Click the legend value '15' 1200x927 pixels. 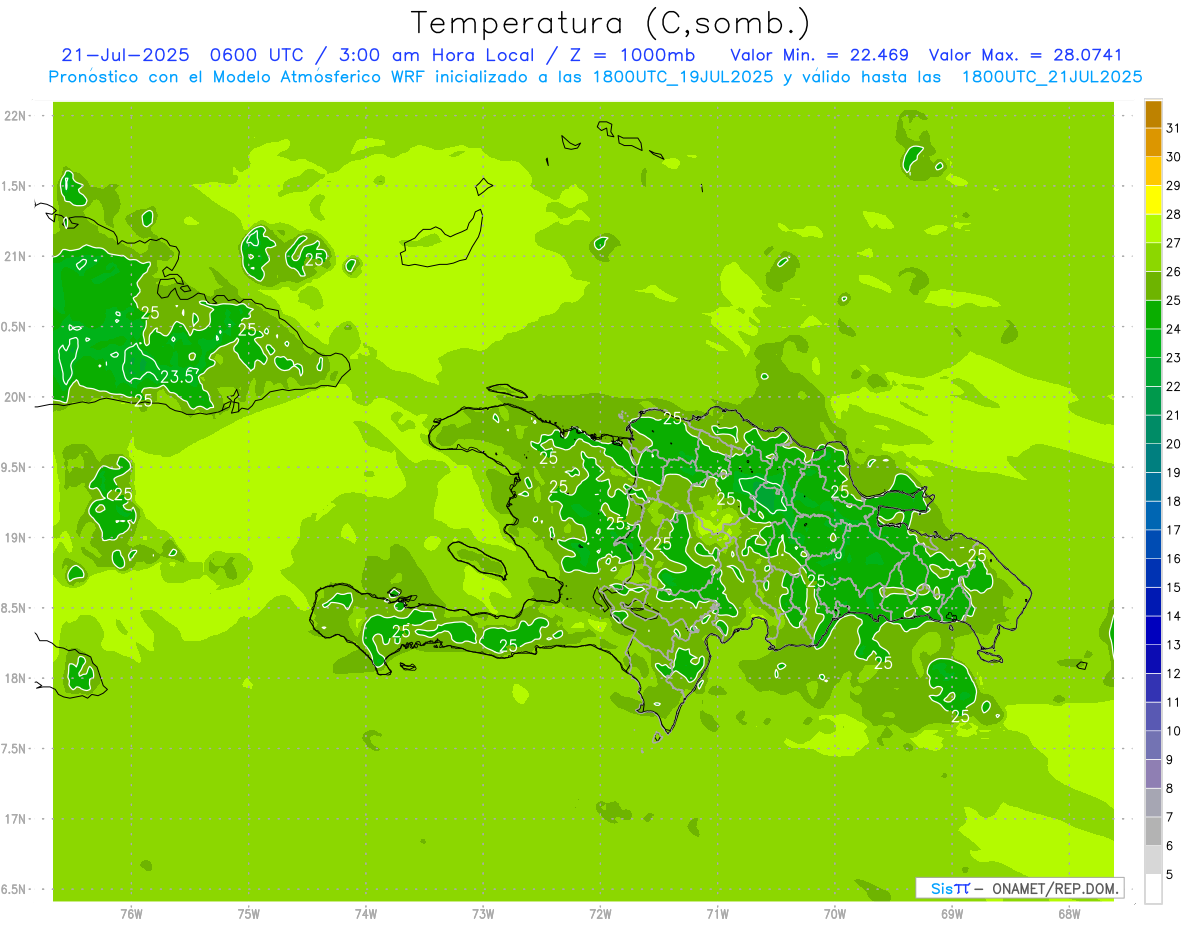pyautogui.click(x=1174, y=587)
